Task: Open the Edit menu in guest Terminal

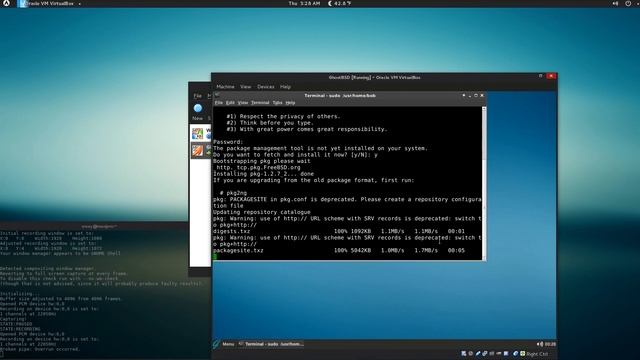Action: [x=230, y=102]
